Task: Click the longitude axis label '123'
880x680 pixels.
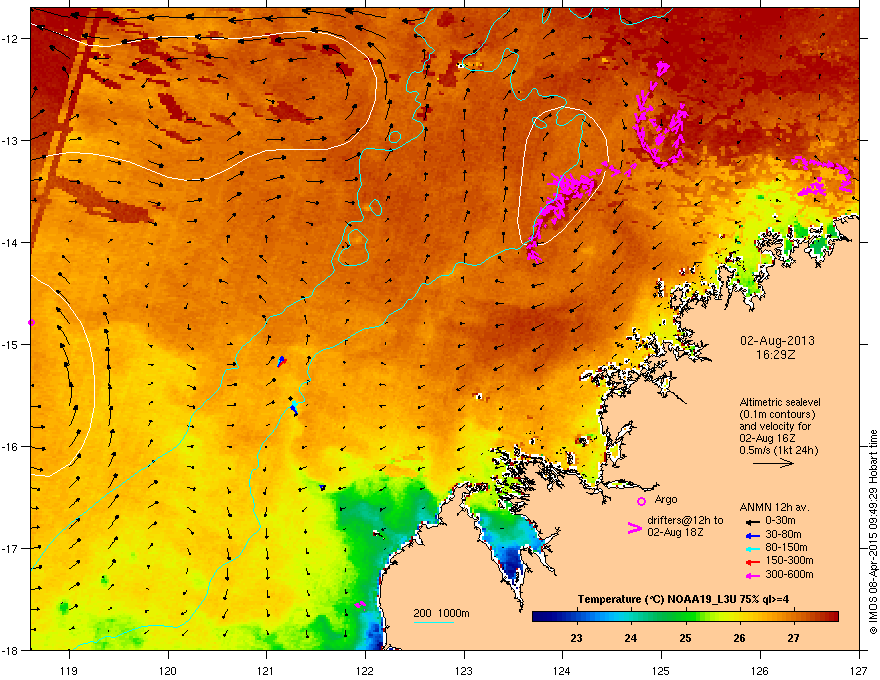Action: [x=464, y=670]
